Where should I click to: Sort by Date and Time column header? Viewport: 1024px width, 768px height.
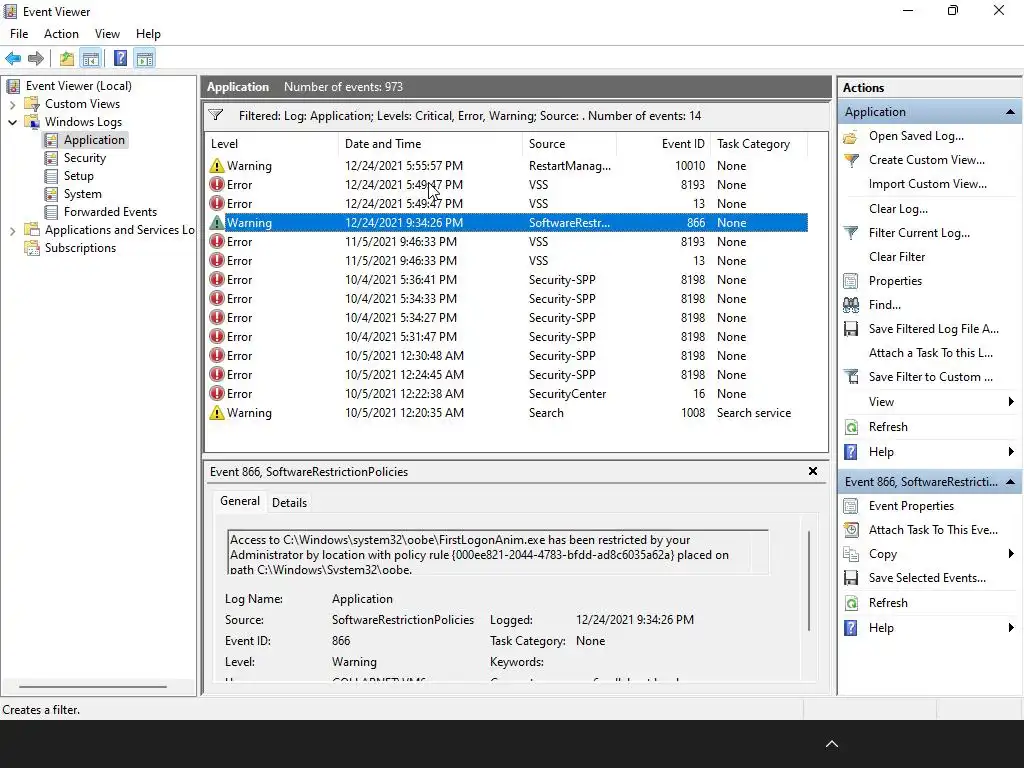click(x=431, y=144)
